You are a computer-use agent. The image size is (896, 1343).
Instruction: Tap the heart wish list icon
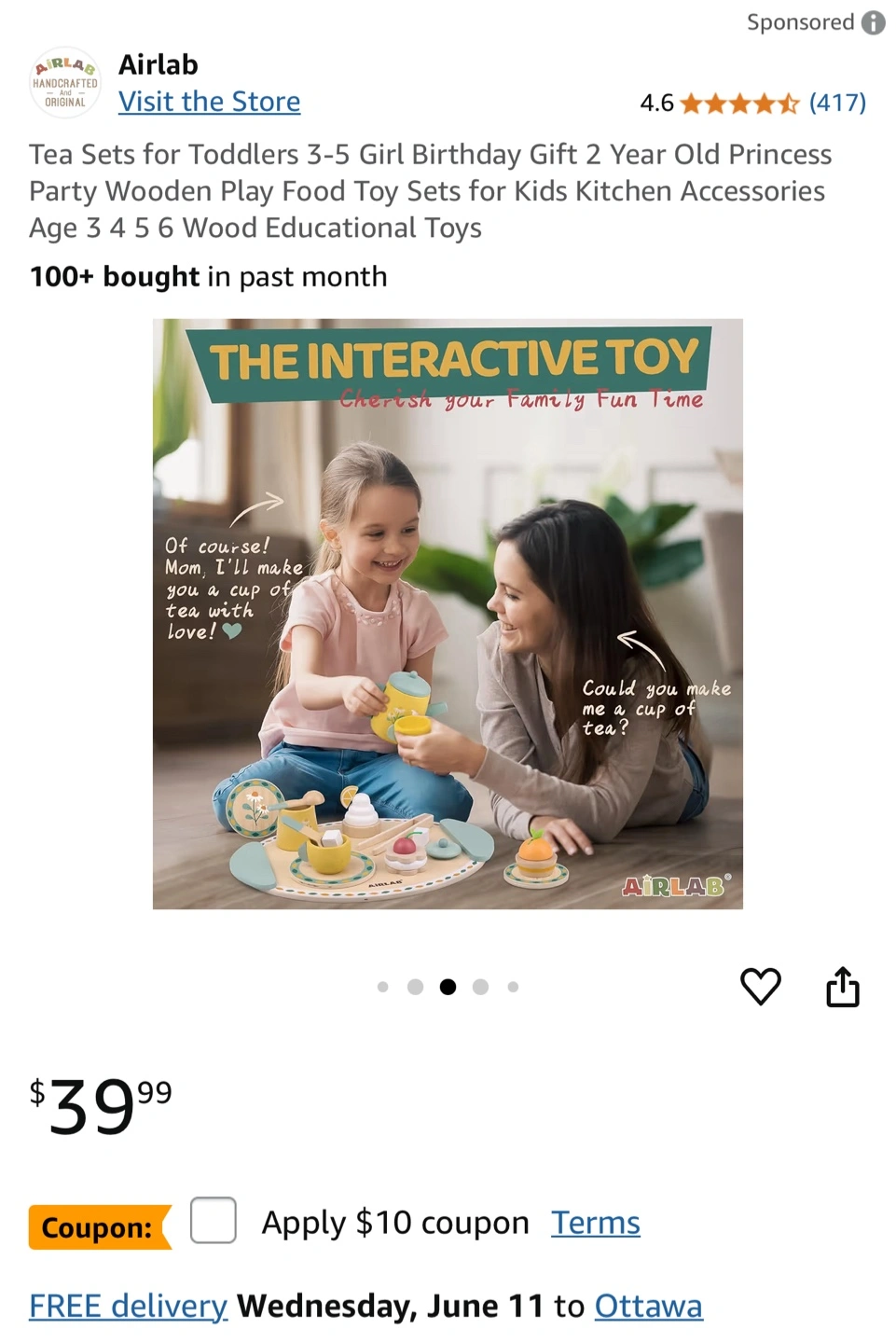coord(760,987)
